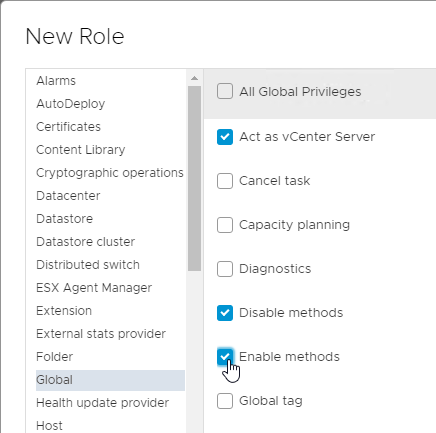Select the Datastore cluster category

pos(85,242)
